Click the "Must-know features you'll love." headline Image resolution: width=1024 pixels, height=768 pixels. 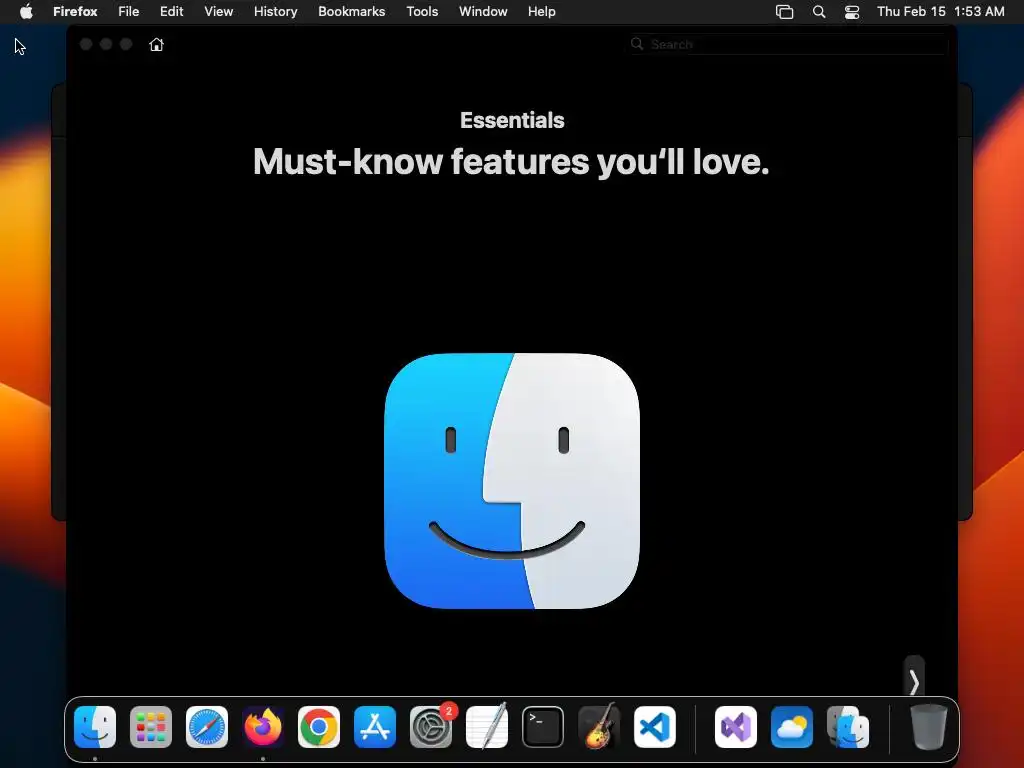(x=511, y=161)
